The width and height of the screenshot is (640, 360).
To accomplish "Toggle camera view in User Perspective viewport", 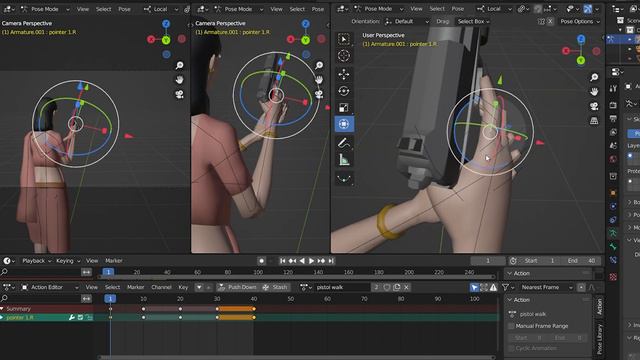I will (x=594, y=106).
